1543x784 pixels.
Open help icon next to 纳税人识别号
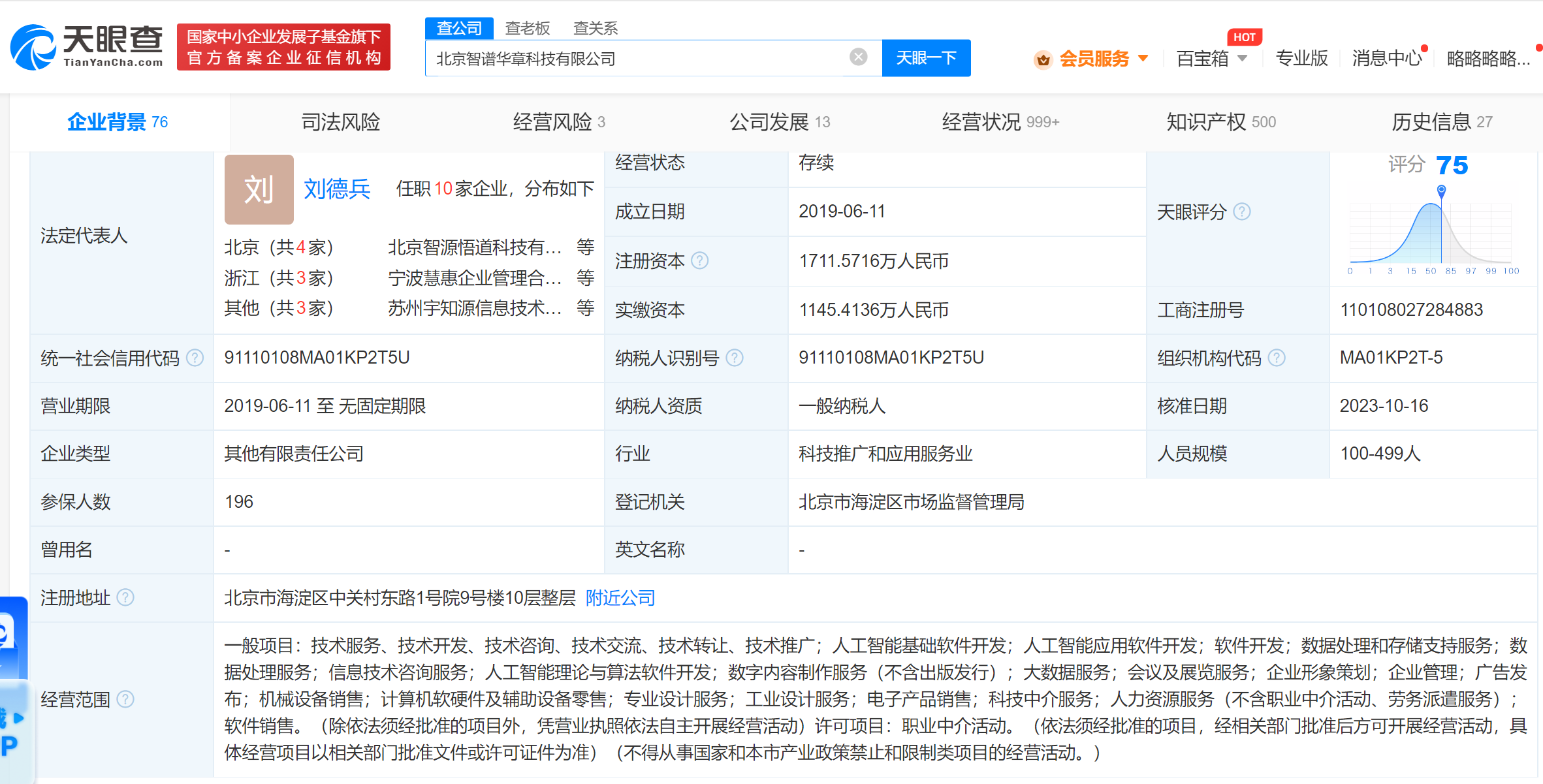click(x=735, y=358)
